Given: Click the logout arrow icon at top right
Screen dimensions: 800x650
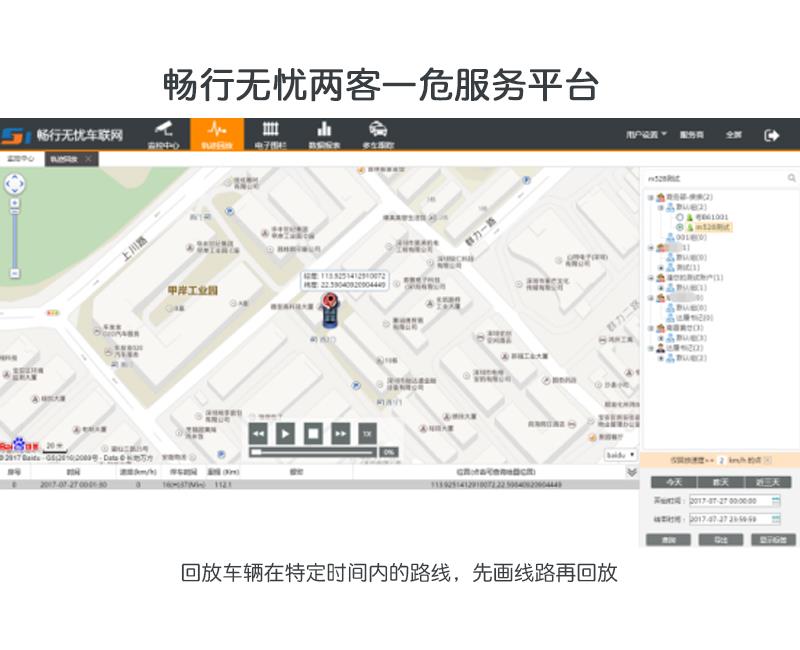Looking at the screenshot, I should [772, 135].
